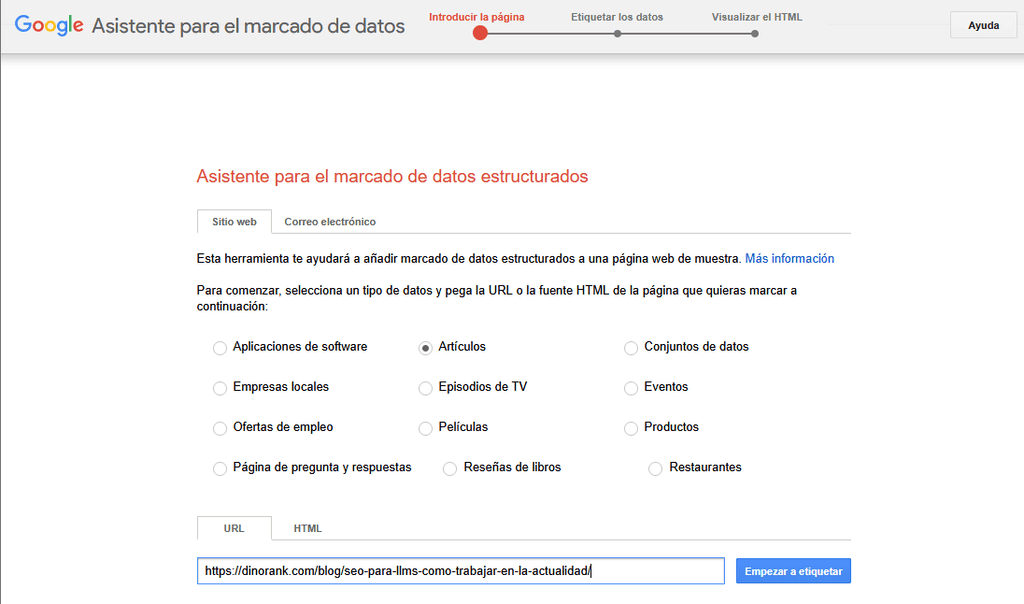Click the 'Etiquetar los datos' step dot
This screenshot has width=1024, height=604.
click(x=617, y=34)
